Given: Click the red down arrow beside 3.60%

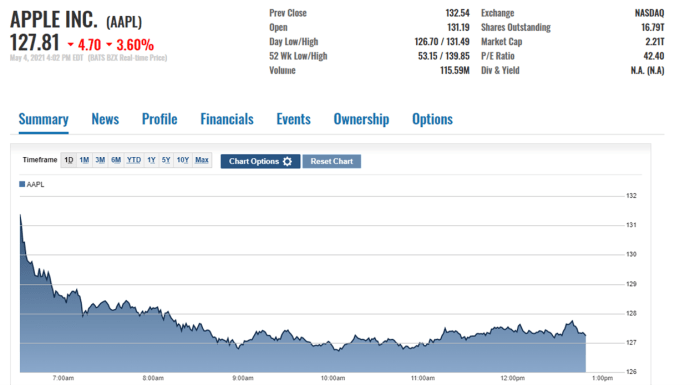Looking at the screenshot, I should 109,45.
